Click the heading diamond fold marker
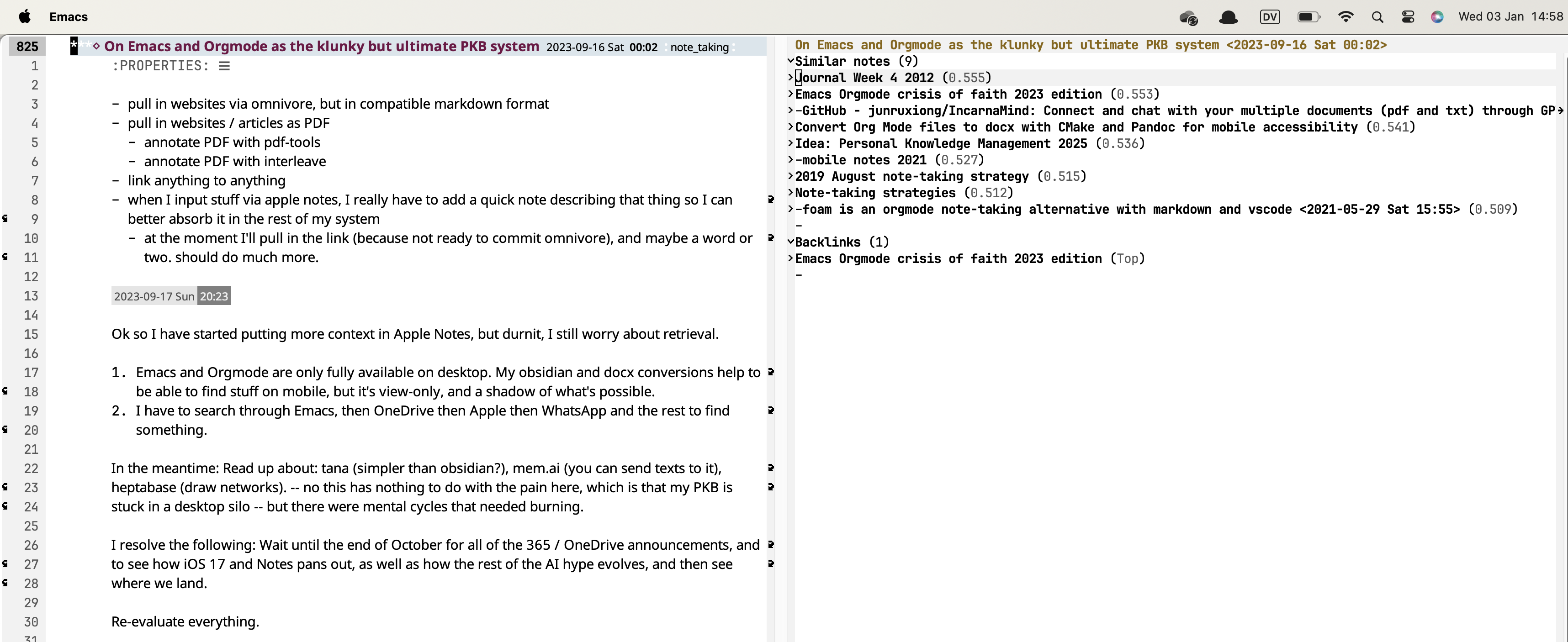 [96, 46]
